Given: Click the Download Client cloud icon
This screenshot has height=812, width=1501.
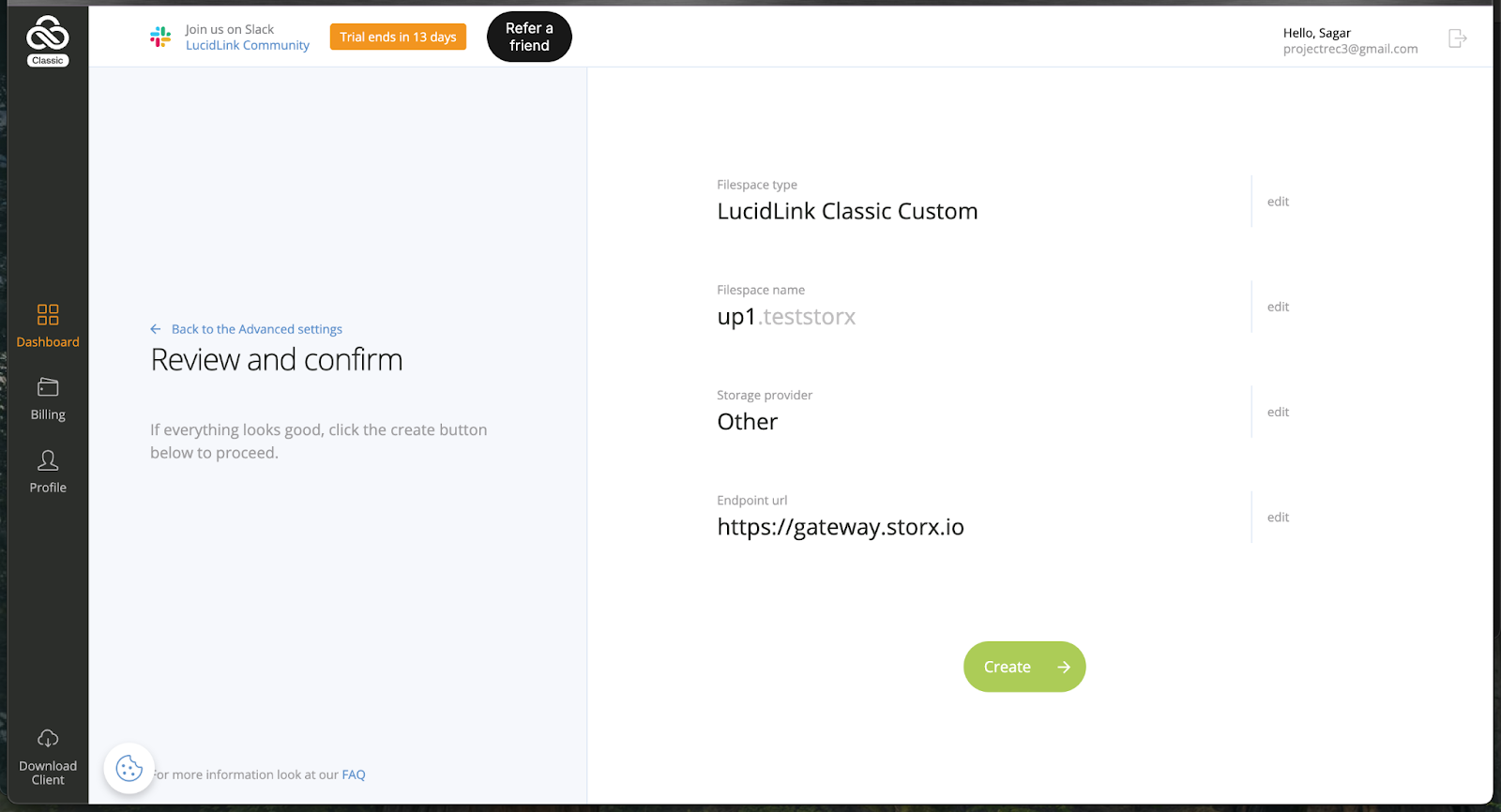Looking at the screenshot, I should point(48,739).
